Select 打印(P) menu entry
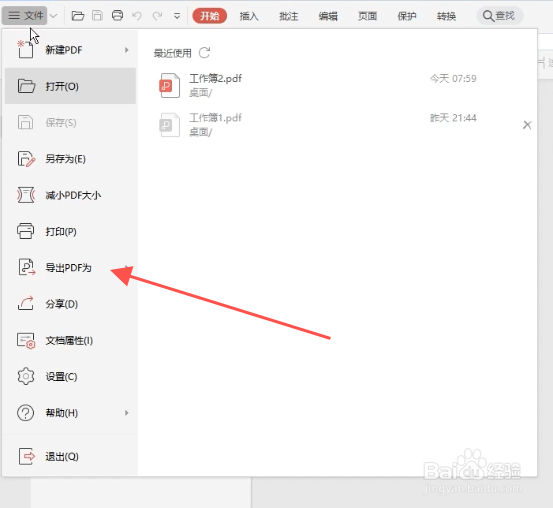The image size is (553, 508). pyautogui.click(x=70, y=231)
